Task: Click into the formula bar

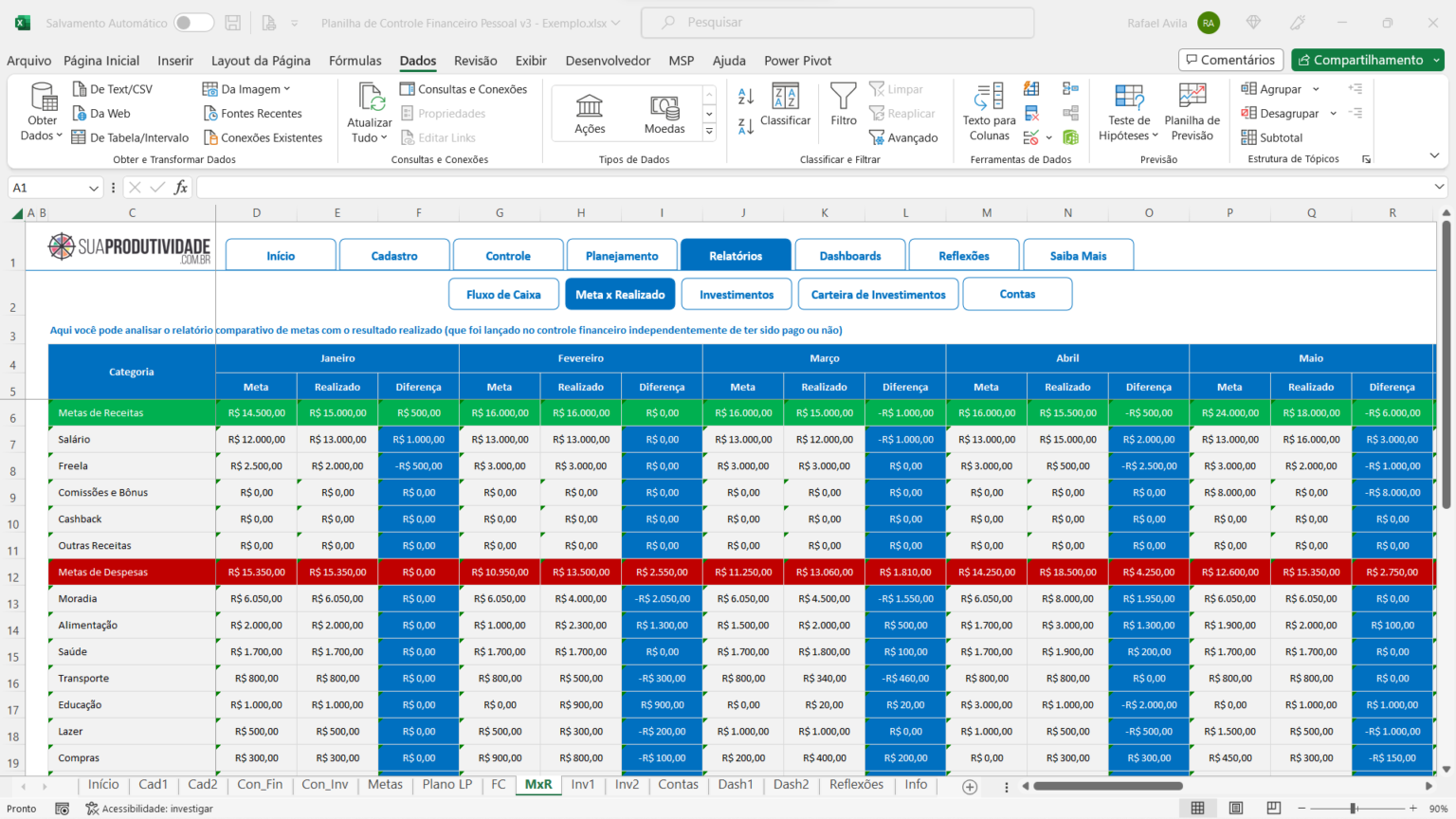Action: [815, 188]
